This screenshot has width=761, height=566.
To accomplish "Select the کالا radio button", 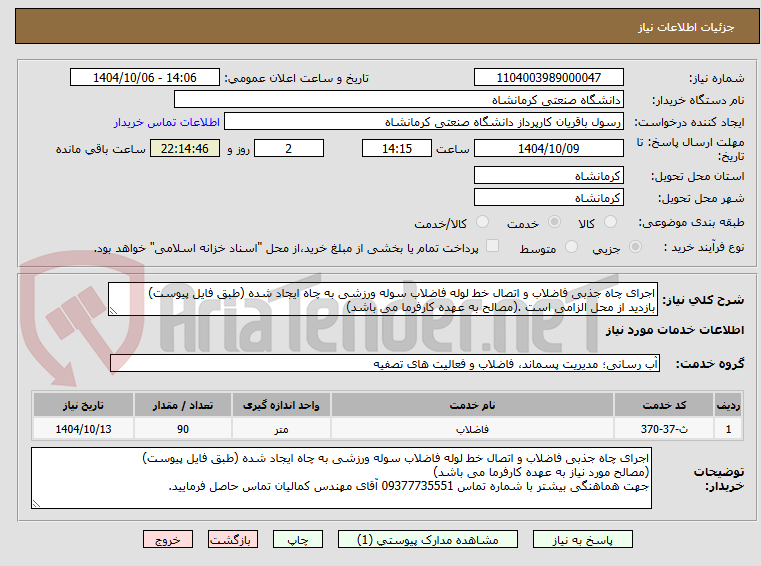I will (x=610, y=222).
